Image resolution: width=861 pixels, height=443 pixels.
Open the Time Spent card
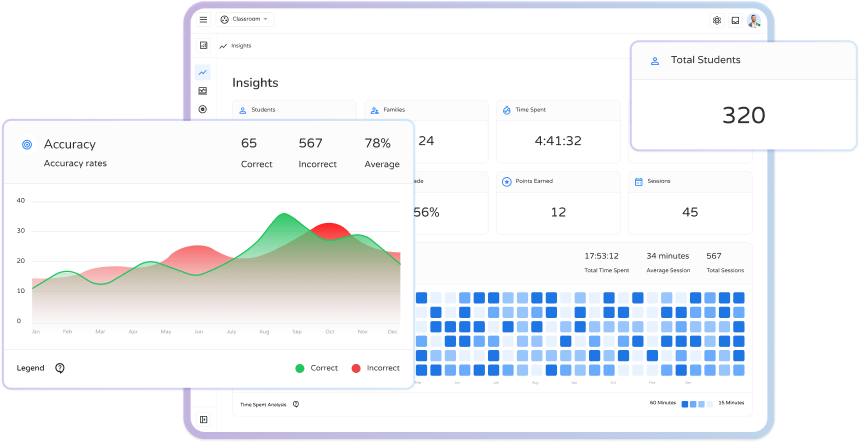[559, 131]
